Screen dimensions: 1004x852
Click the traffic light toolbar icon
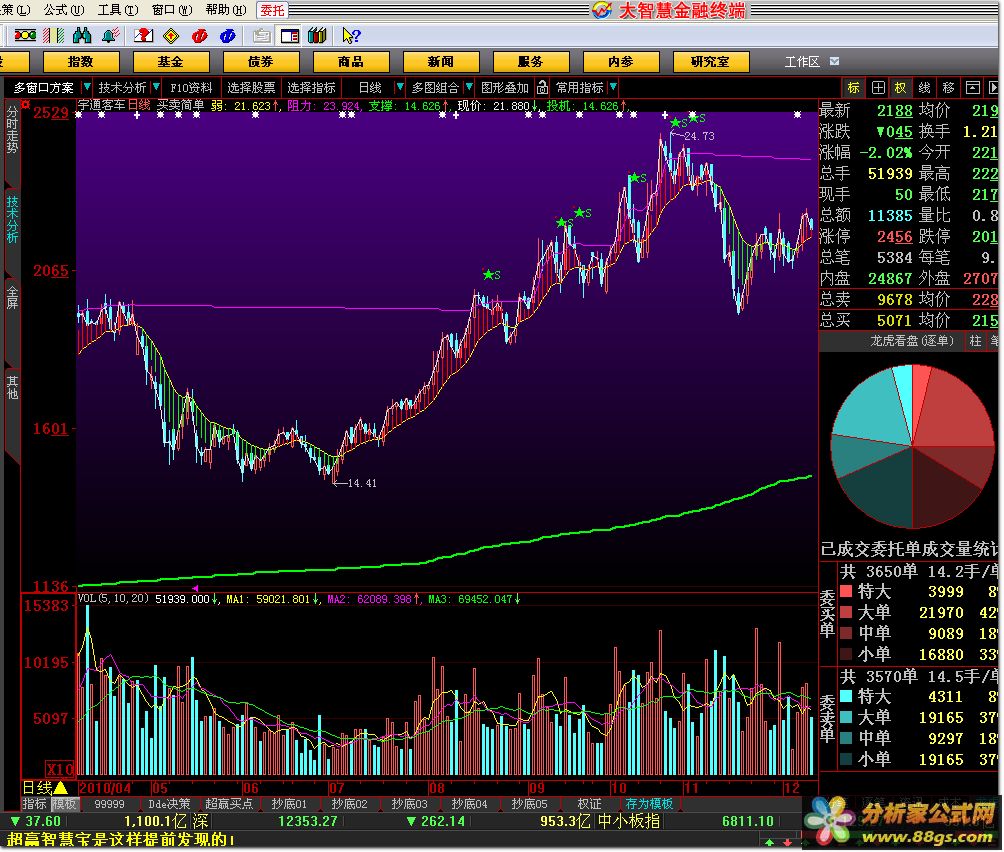coord(26,36)
